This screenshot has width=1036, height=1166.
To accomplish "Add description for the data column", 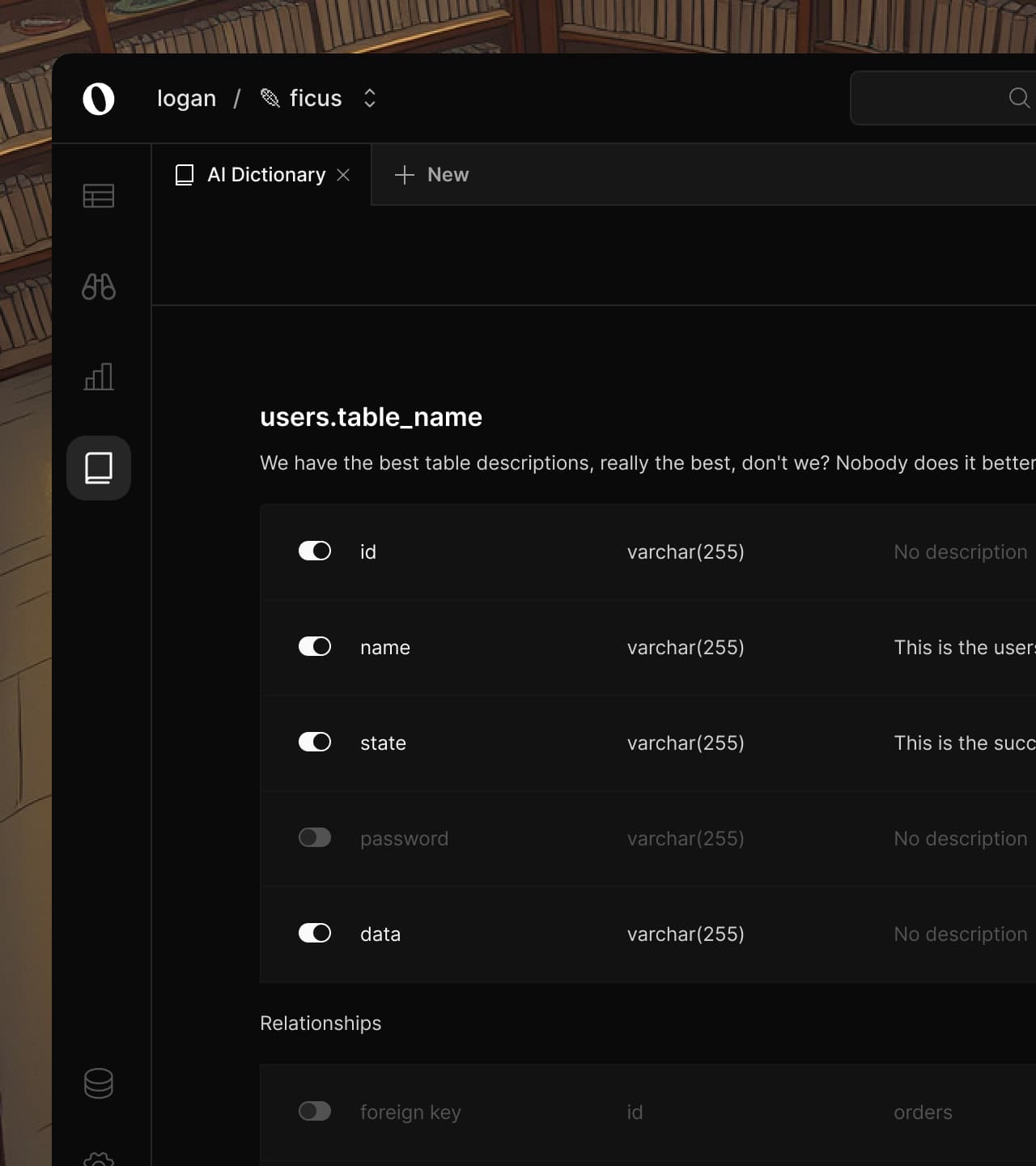I will coord(961,934).
